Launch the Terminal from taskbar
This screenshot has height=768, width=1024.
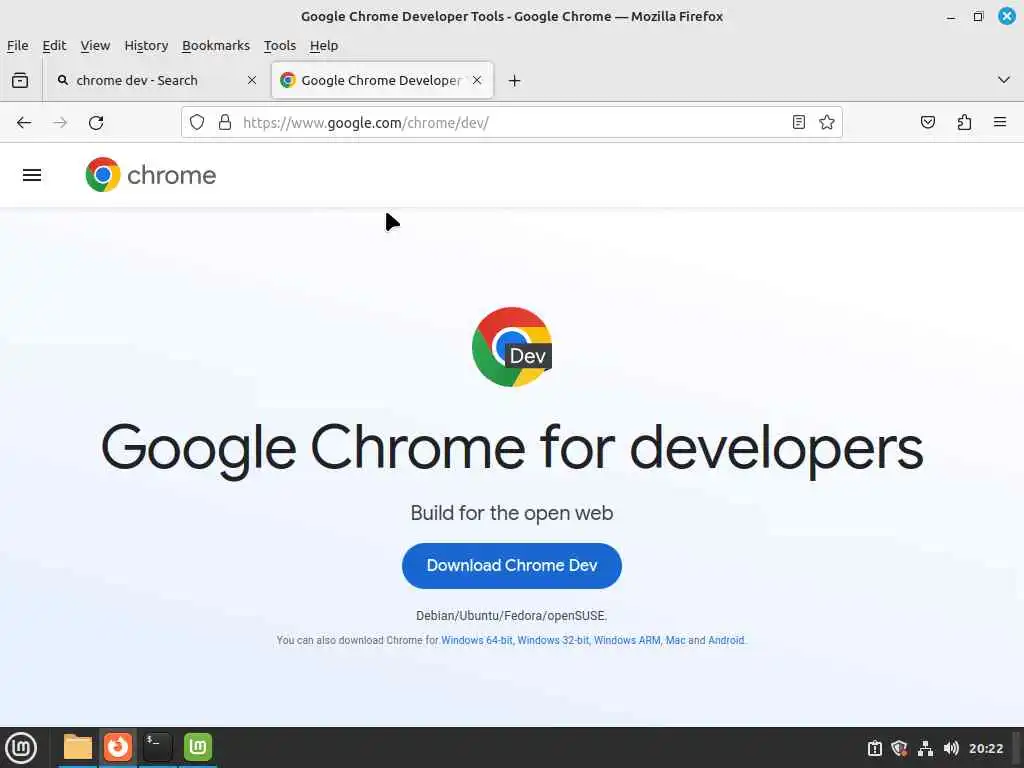click(157, 747)
